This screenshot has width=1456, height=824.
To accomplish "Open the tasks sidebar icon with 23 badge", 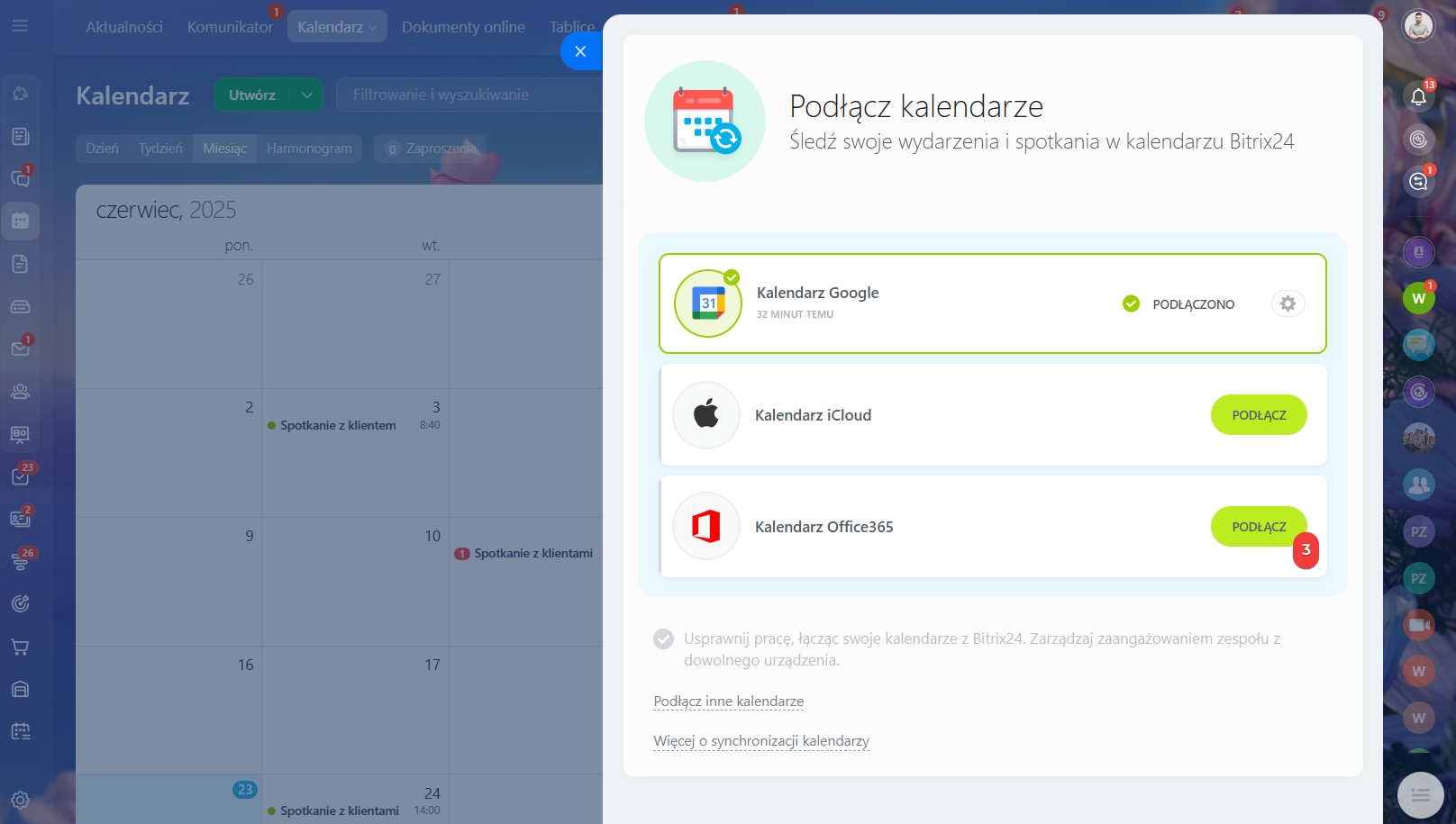I will pos(20,476).
